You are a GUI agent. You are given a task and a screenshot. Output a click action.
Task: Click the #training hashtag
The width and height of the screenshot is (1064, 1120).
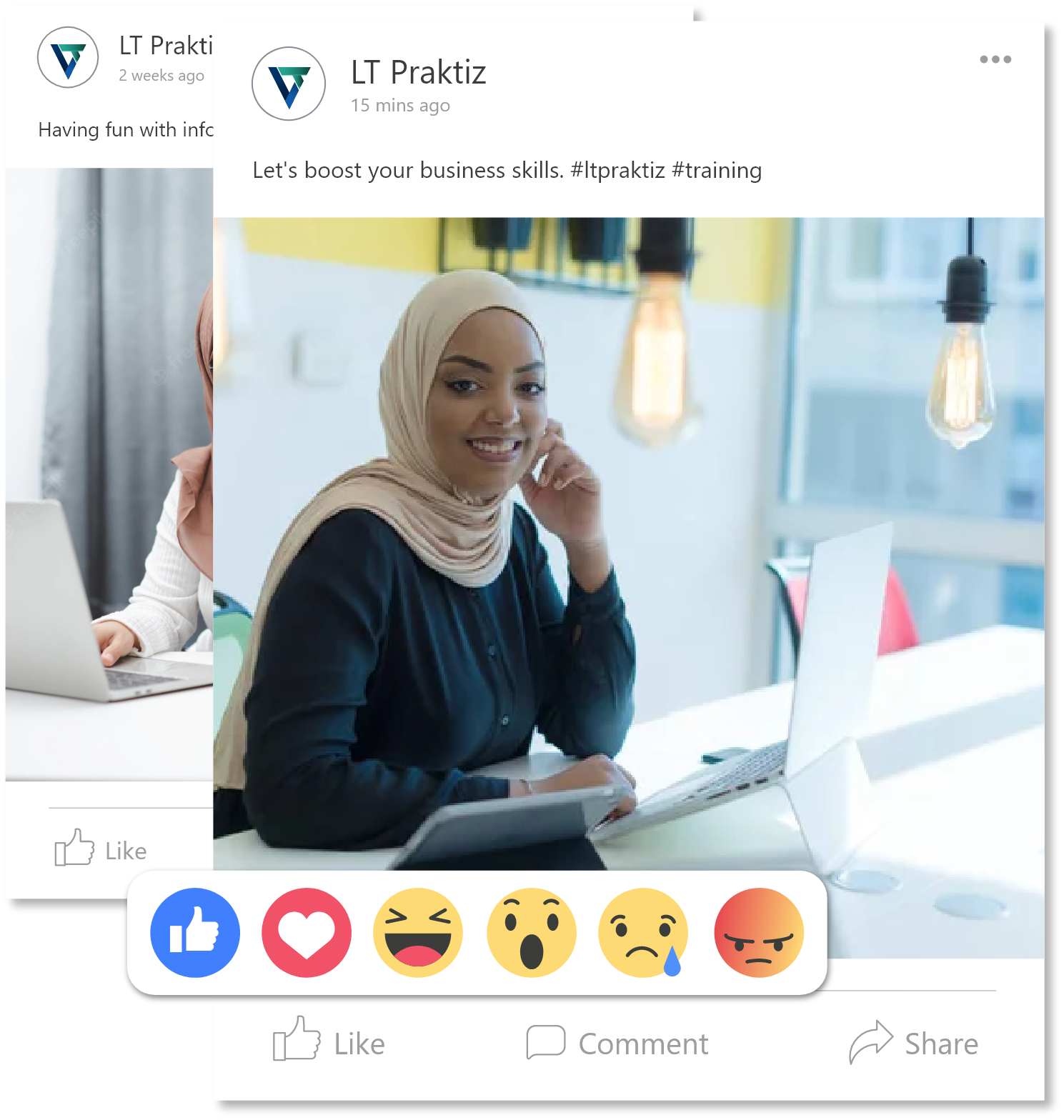click(717, 170)
